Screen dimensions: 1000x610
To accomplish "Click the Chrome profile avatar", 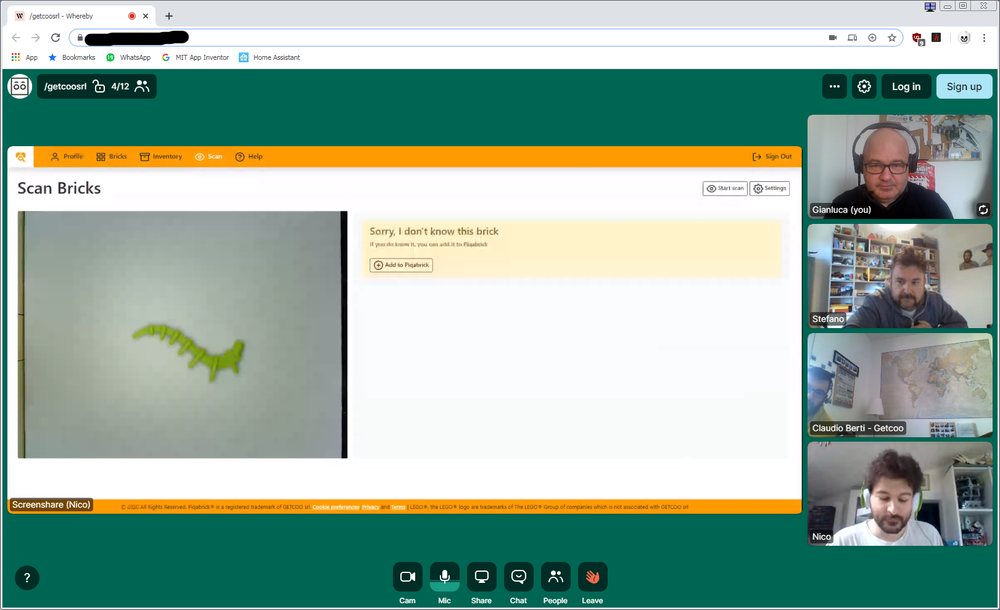I will click(964, 38).
